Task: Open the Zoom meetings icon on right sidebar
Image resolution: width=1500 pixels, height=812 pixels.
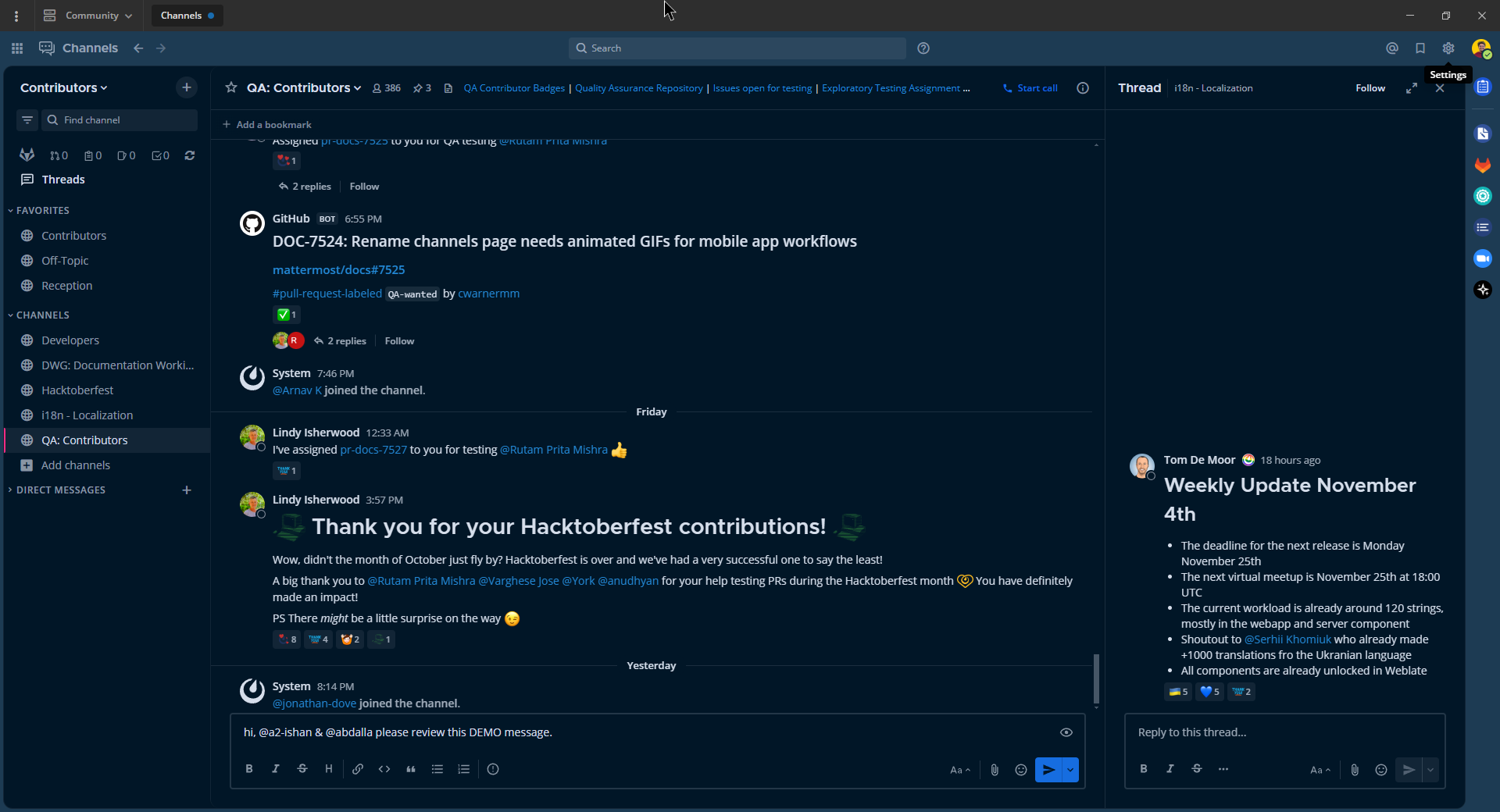Action: click(1482, 258)
